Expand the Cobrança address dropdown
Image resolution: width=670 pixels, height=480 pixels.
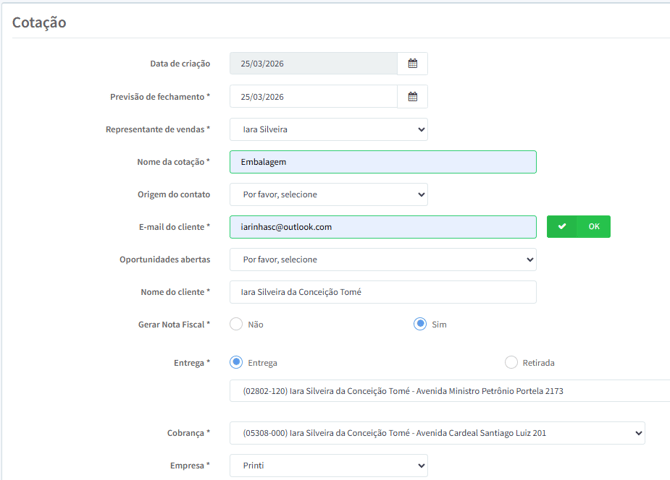tap(437, 433)
